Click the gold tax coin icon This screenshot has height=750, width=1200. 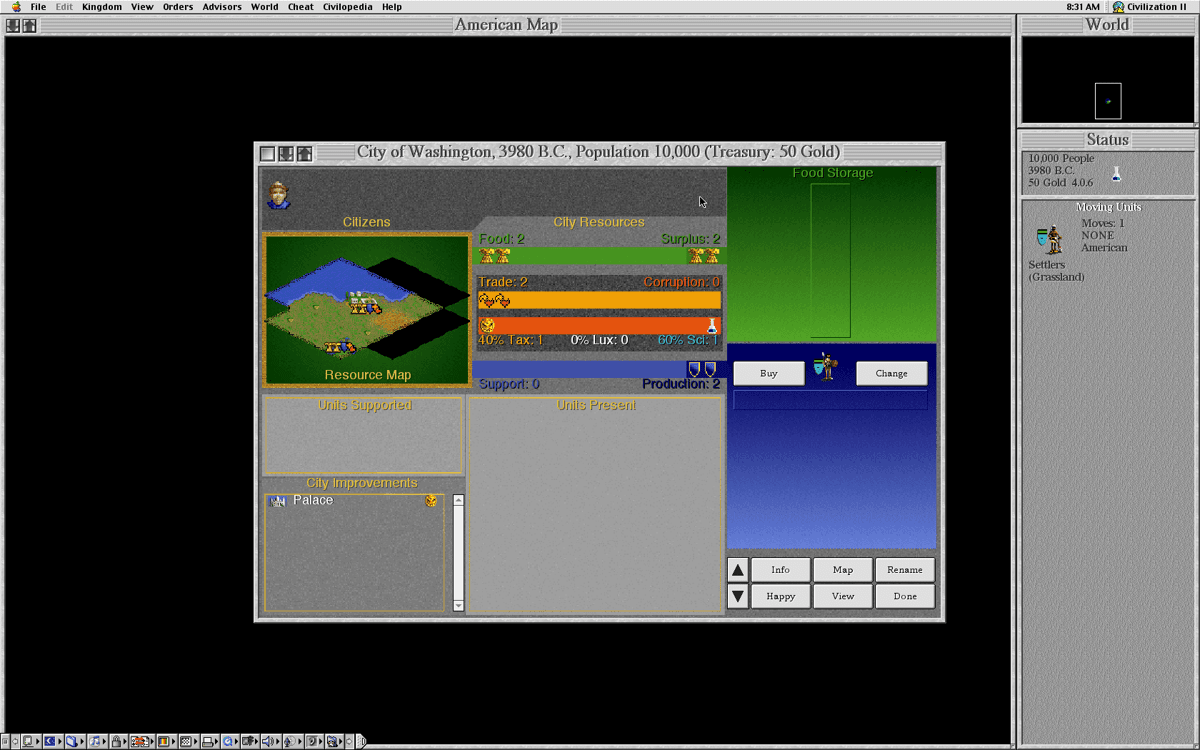tap(487, 326)
